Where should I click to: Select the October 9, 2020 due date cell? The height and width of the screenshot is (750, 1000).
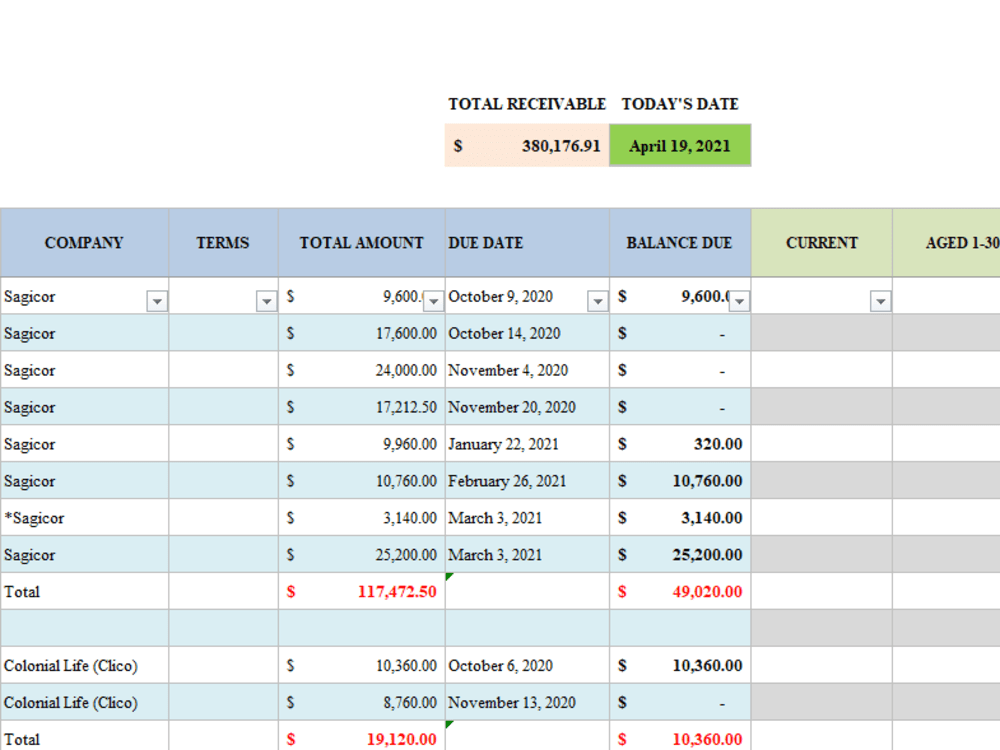(505, 296)
